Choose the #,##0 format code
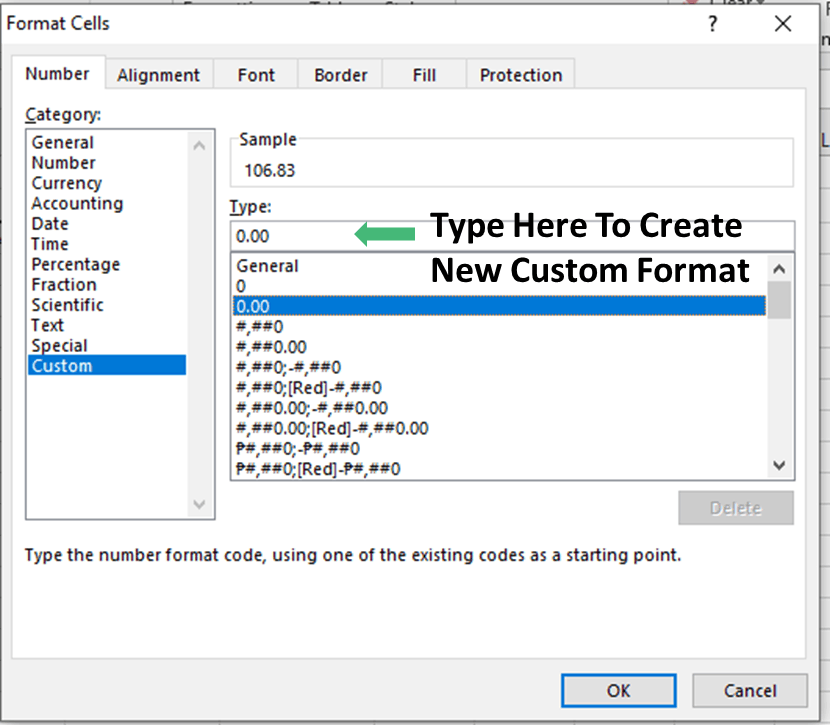 (x=499, y=327)
